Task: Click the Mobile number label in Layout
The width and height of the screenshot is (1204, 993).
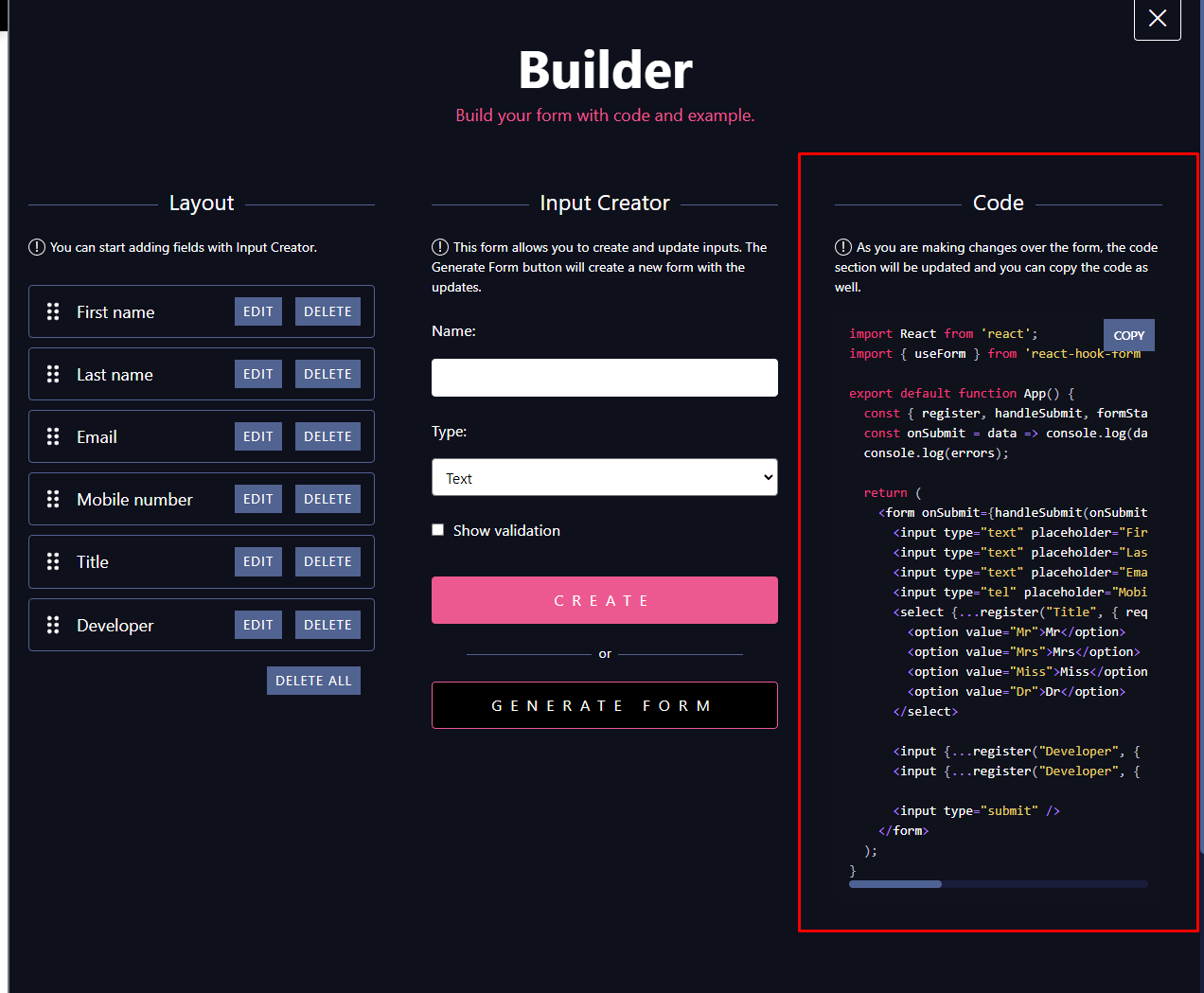Action: 134,499
